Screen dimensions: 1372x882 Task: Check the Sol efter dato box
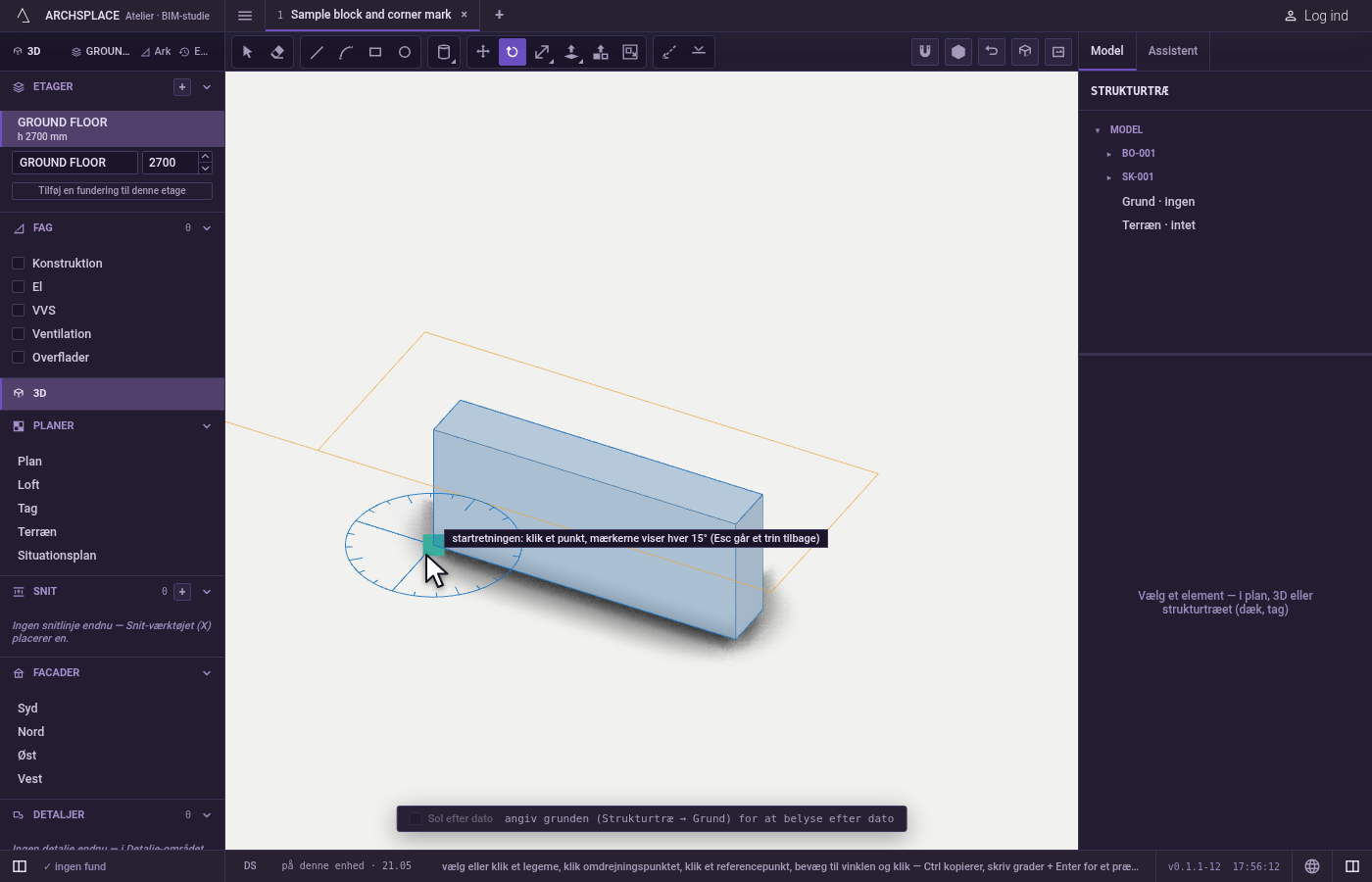pos(416,818)
